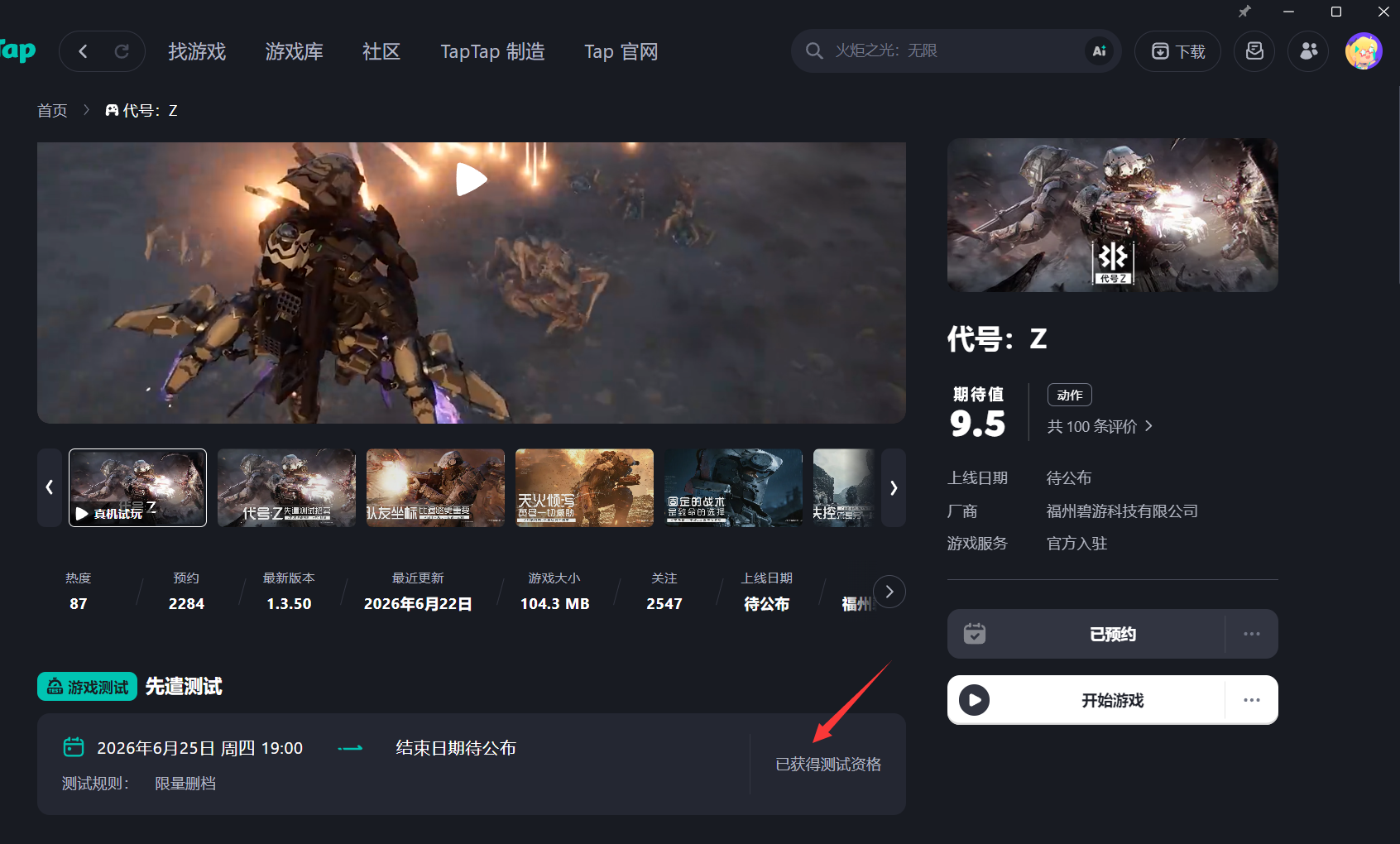The width and height of the screenshot is (1400, 844).
Task: Click the 已获得测试资格 status text
Action: pyautogui.click(x=828, y=764)
